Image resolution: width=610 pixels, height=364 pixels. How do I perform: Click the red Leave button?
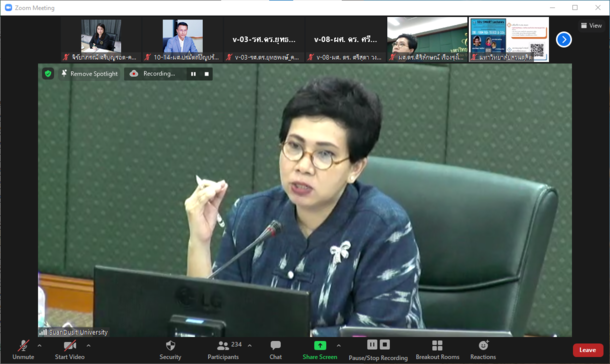587,350
